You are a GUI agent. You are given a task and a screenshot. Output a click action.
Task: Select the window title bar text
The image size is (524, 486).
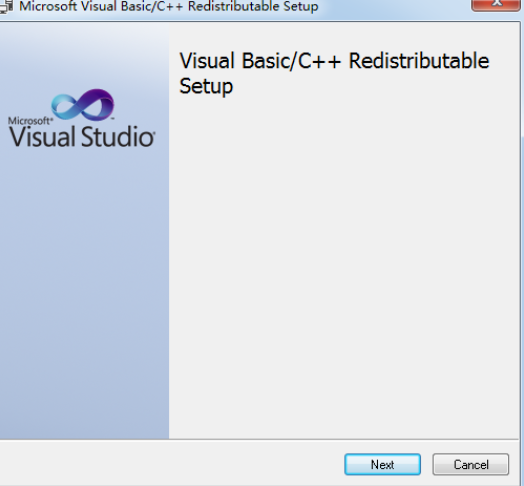[169, 6]
